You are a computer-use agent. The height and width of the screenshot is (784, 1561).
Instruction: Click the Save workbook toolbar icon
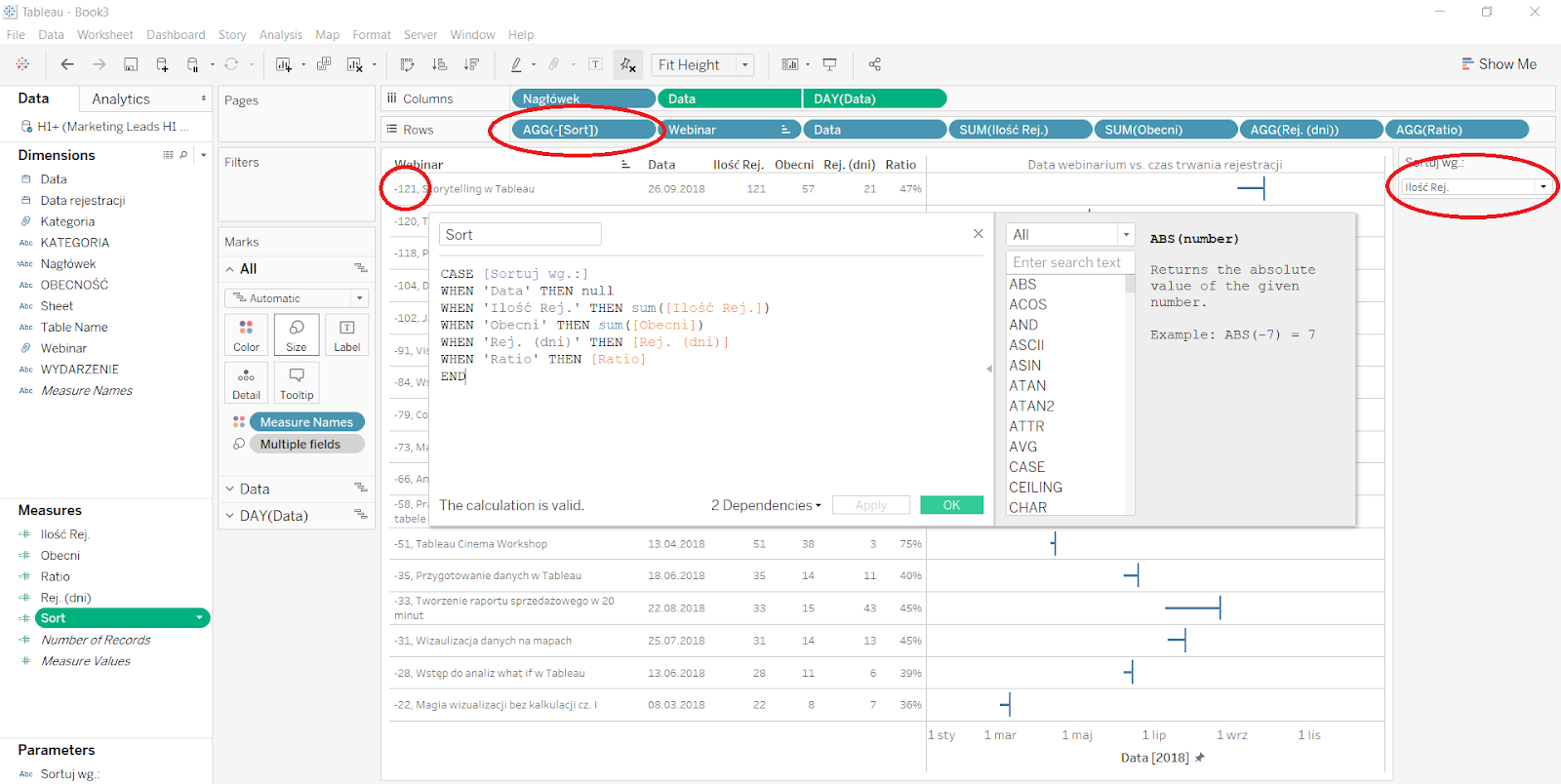(x=131, y=64)
